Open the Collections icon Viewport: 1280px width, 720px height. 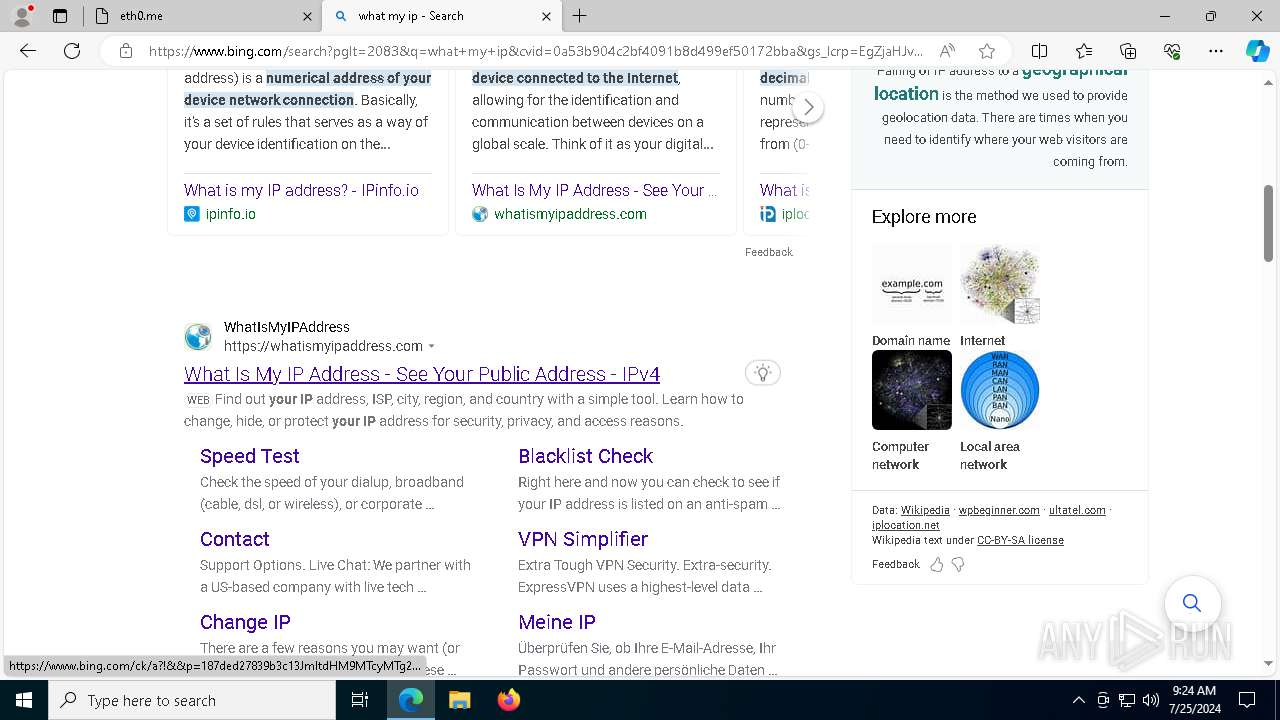click(1128, 51)
